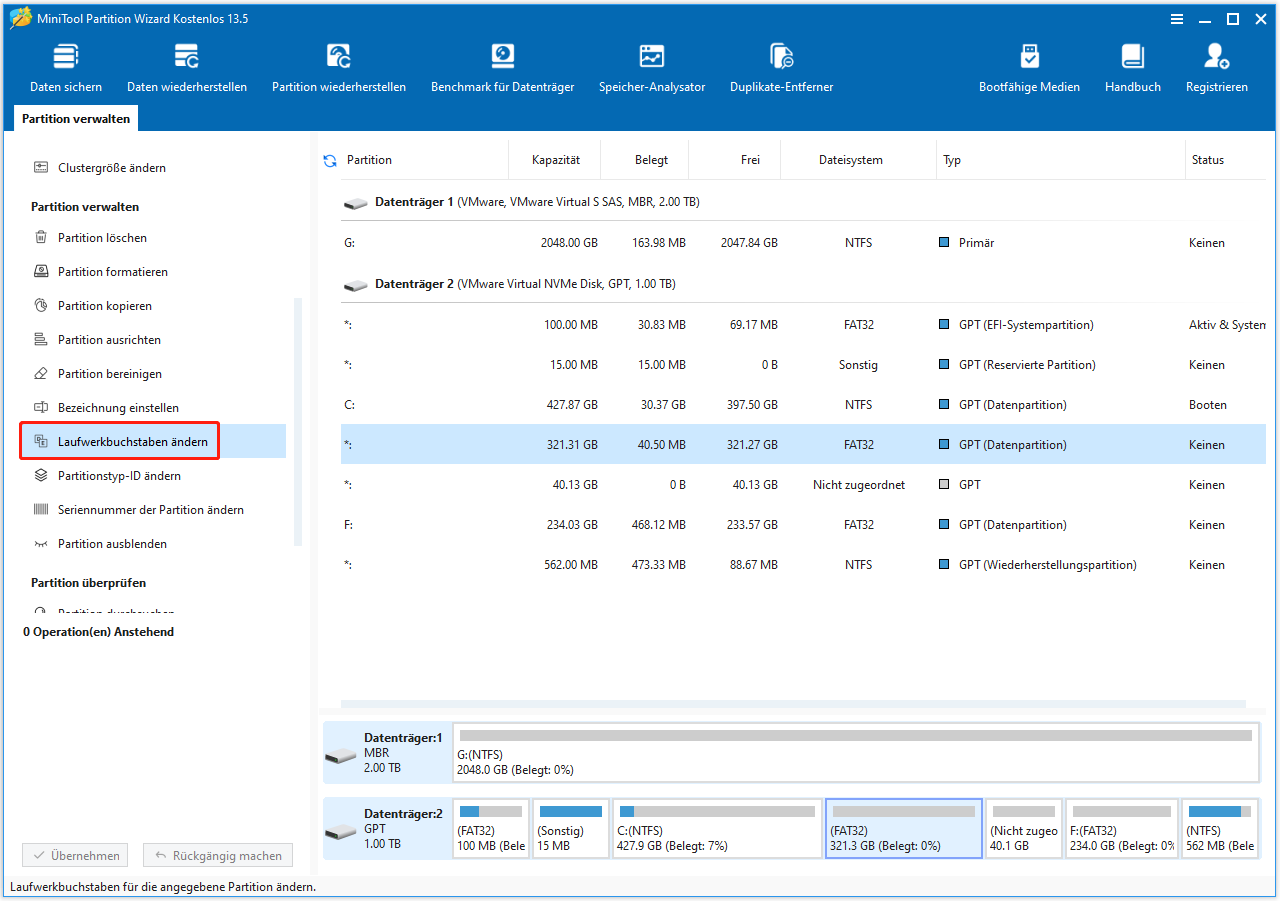Refresh the partition list
The width and height of the screenshot is (1281, 902).
point(330,159)
